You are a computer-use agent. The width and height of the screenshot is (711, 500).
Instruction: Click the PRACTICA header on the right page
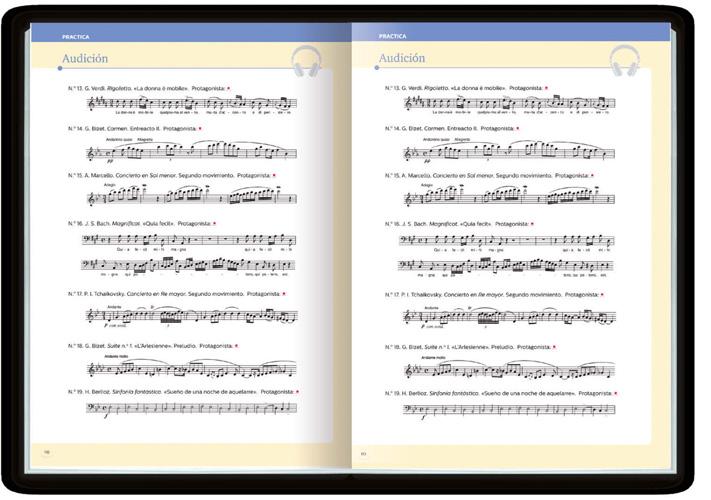pos(393,36)
